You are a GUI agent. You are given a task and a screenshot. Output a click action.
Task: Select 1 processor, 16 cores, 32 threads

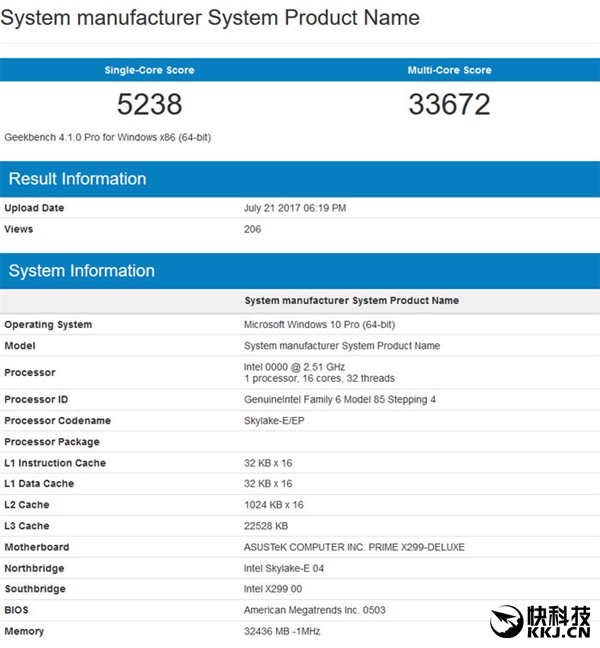click(319, 378)
